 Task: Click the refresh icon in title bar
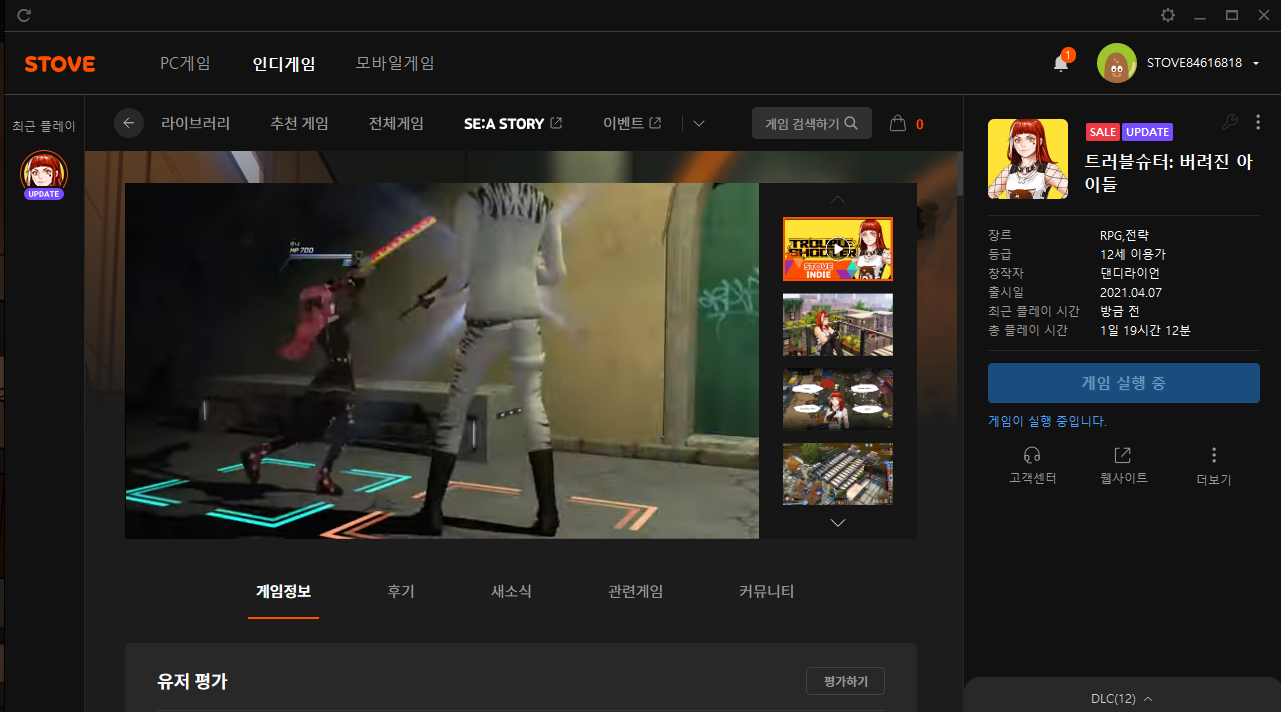(24, 15)
